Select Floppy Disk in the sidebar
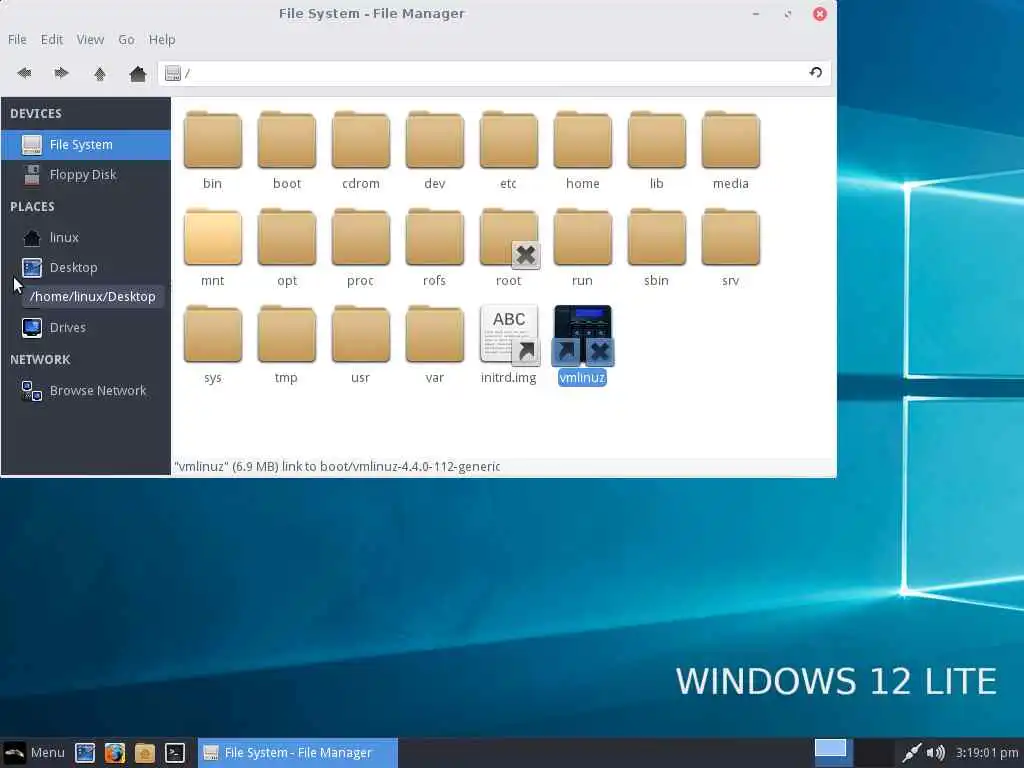This screenshot has height=768, width=1024. (x=86, y=174)
